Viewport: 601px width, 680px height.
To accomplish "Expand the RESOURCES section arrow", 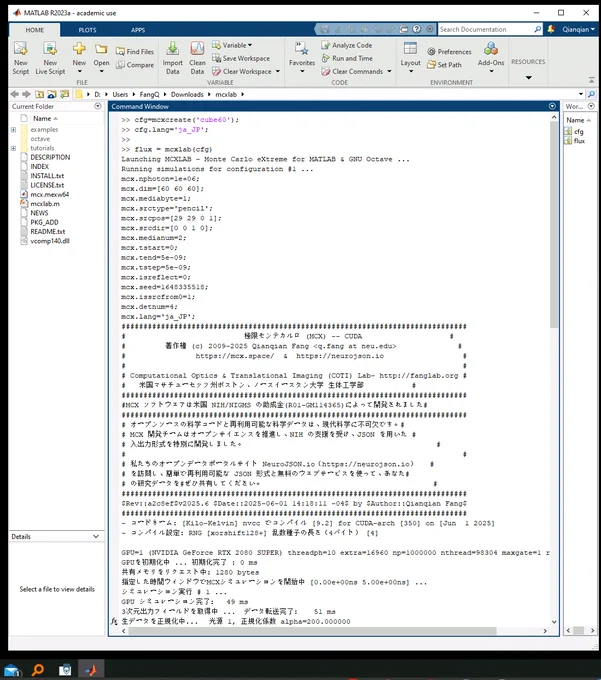I will point(528,78).
